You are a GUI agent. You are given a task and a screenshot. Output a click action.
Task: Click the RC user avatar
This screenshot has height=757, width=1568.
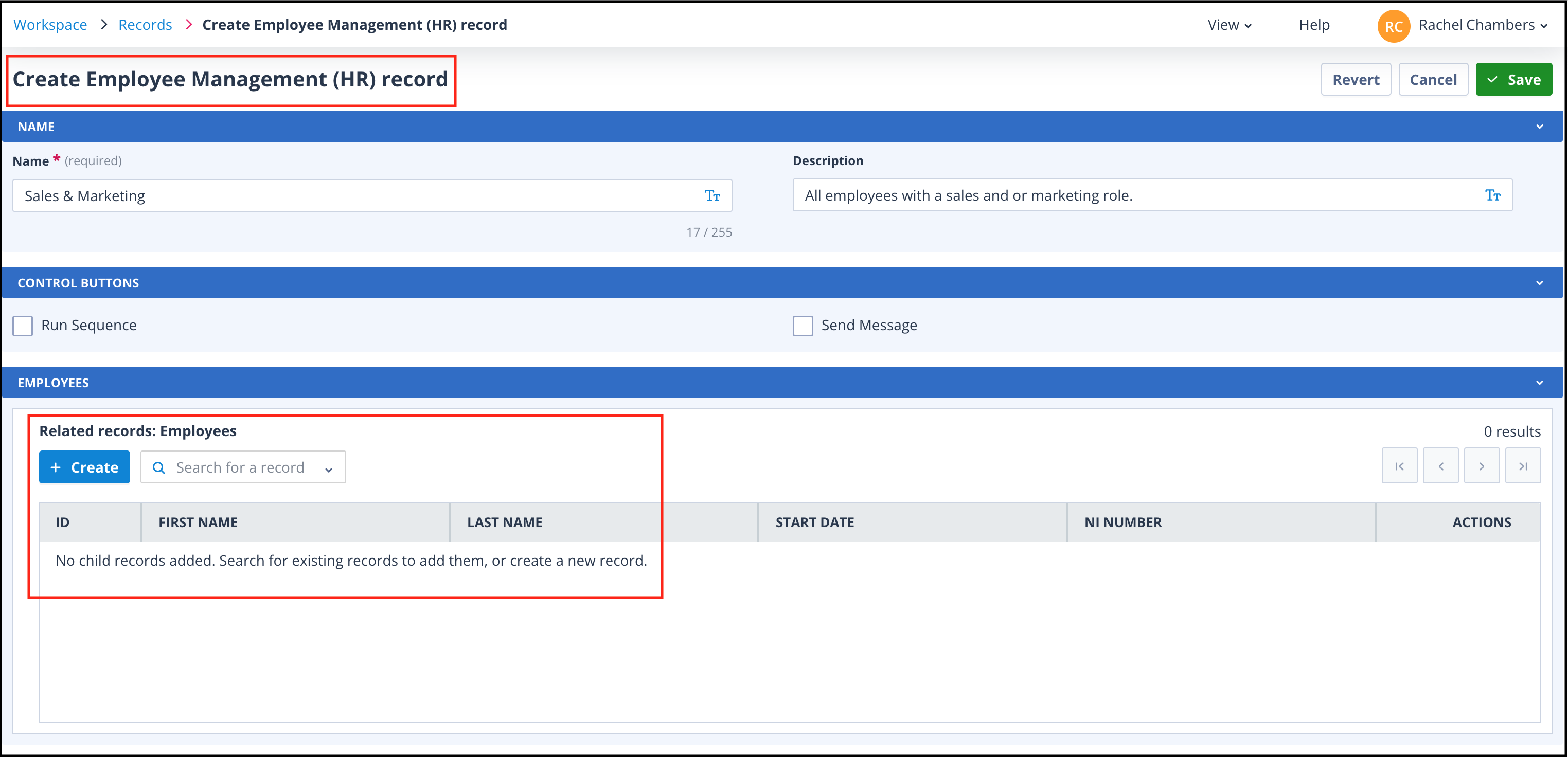tap(1393, 26)
